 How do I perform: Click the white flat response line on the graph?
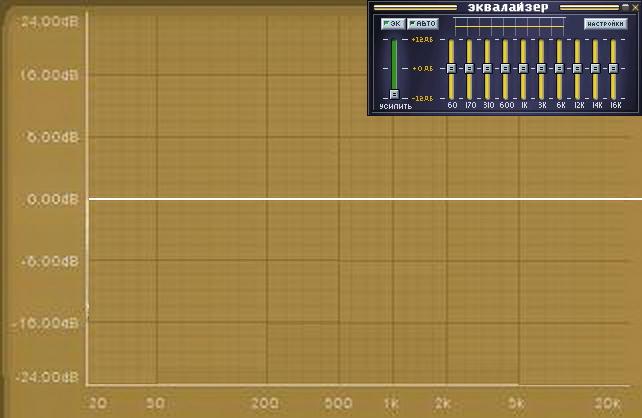(x=365, y=199)
